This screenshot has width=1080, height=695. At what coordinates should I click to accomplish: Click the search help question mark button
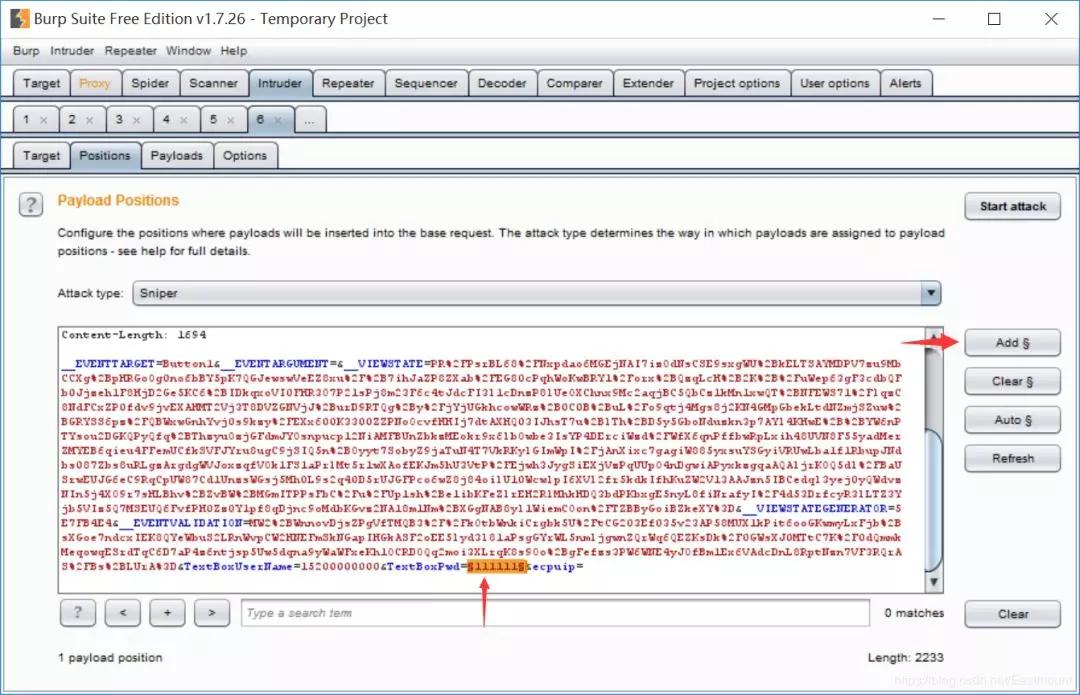(x=78, y=612)
